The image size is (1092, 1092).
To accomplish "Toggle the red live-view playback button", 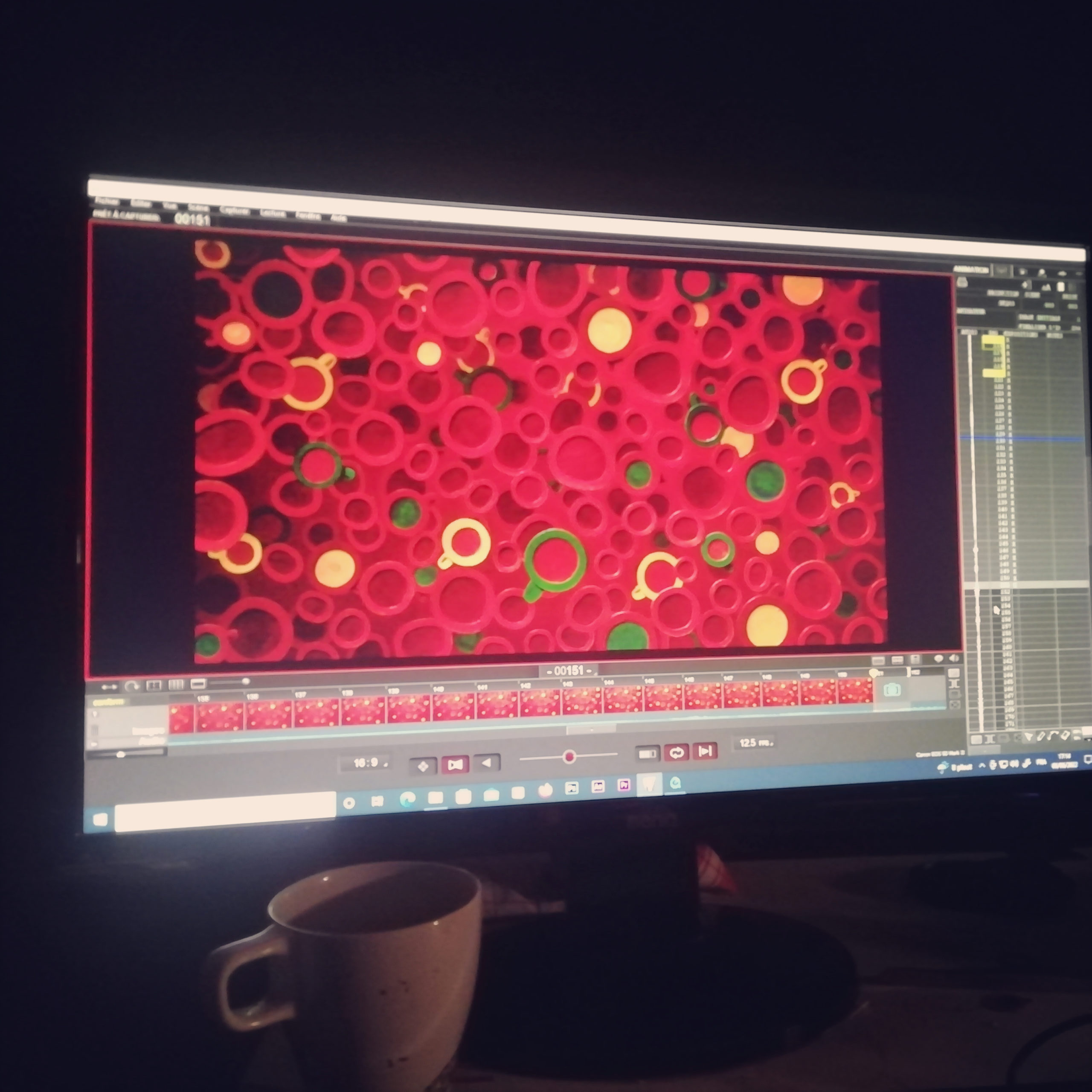I will pyautogui.click(x=455, y=764).
